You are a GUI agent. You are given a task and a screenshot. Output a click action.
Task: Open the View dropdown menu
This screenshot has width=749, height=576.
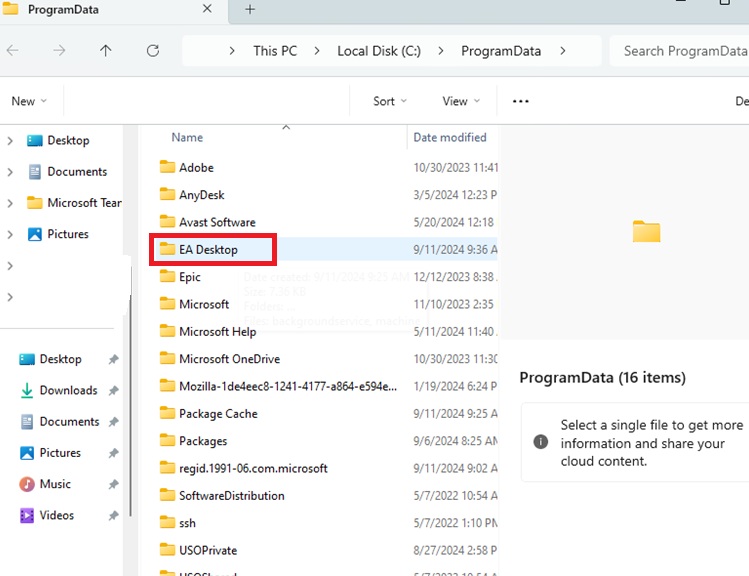460,101
